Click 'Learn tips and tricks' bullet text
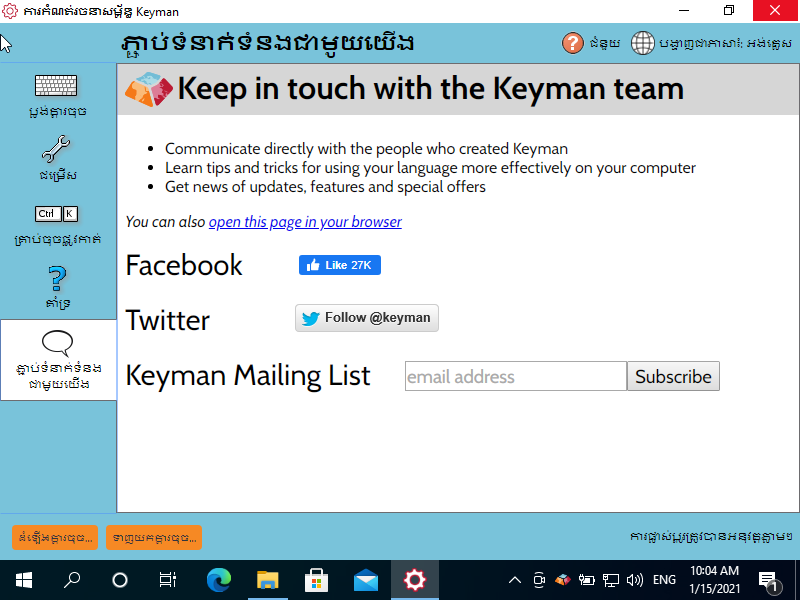 tap(430, 168)
